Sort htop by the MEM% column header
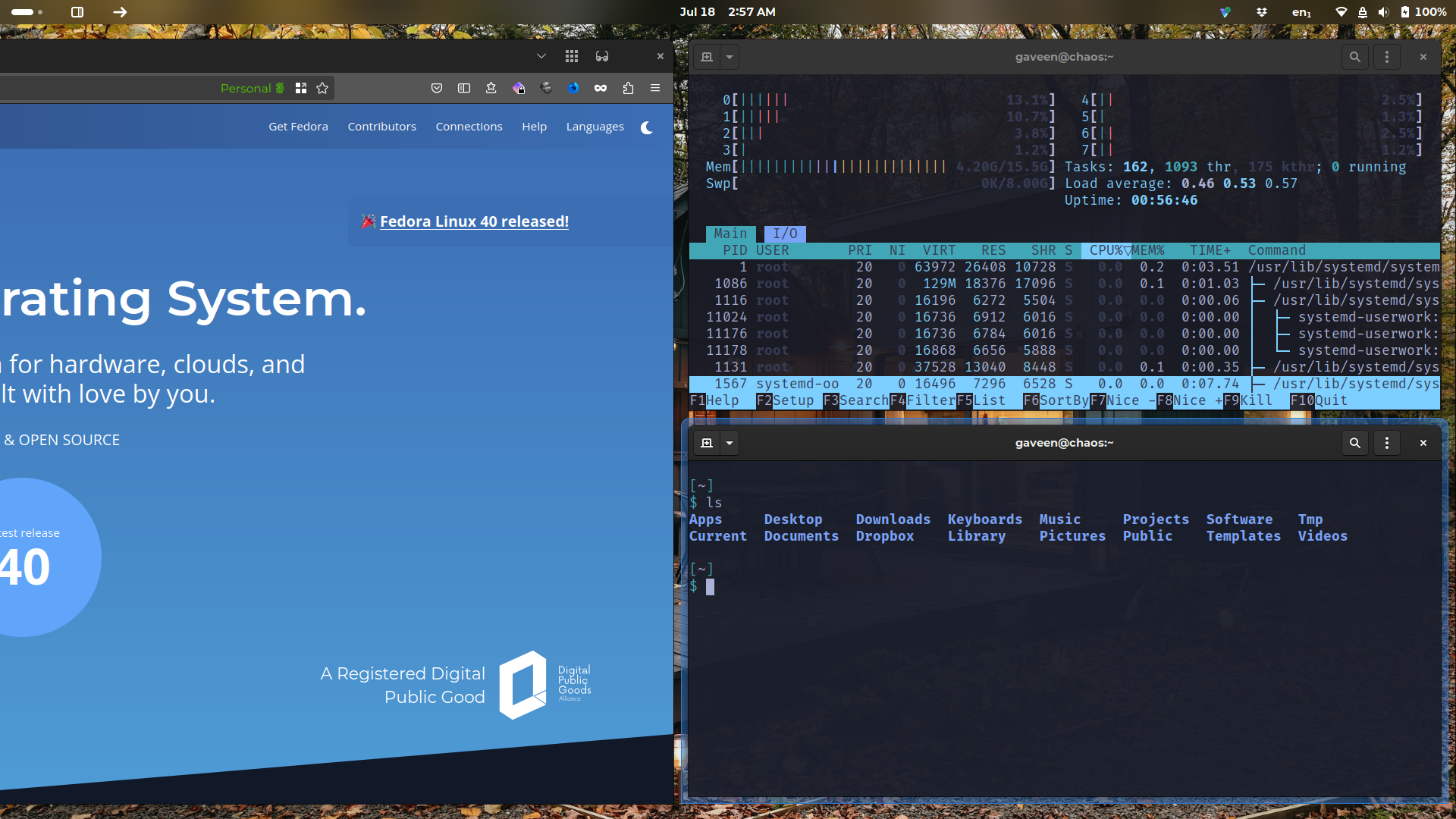 click(x=1148, y=250)
